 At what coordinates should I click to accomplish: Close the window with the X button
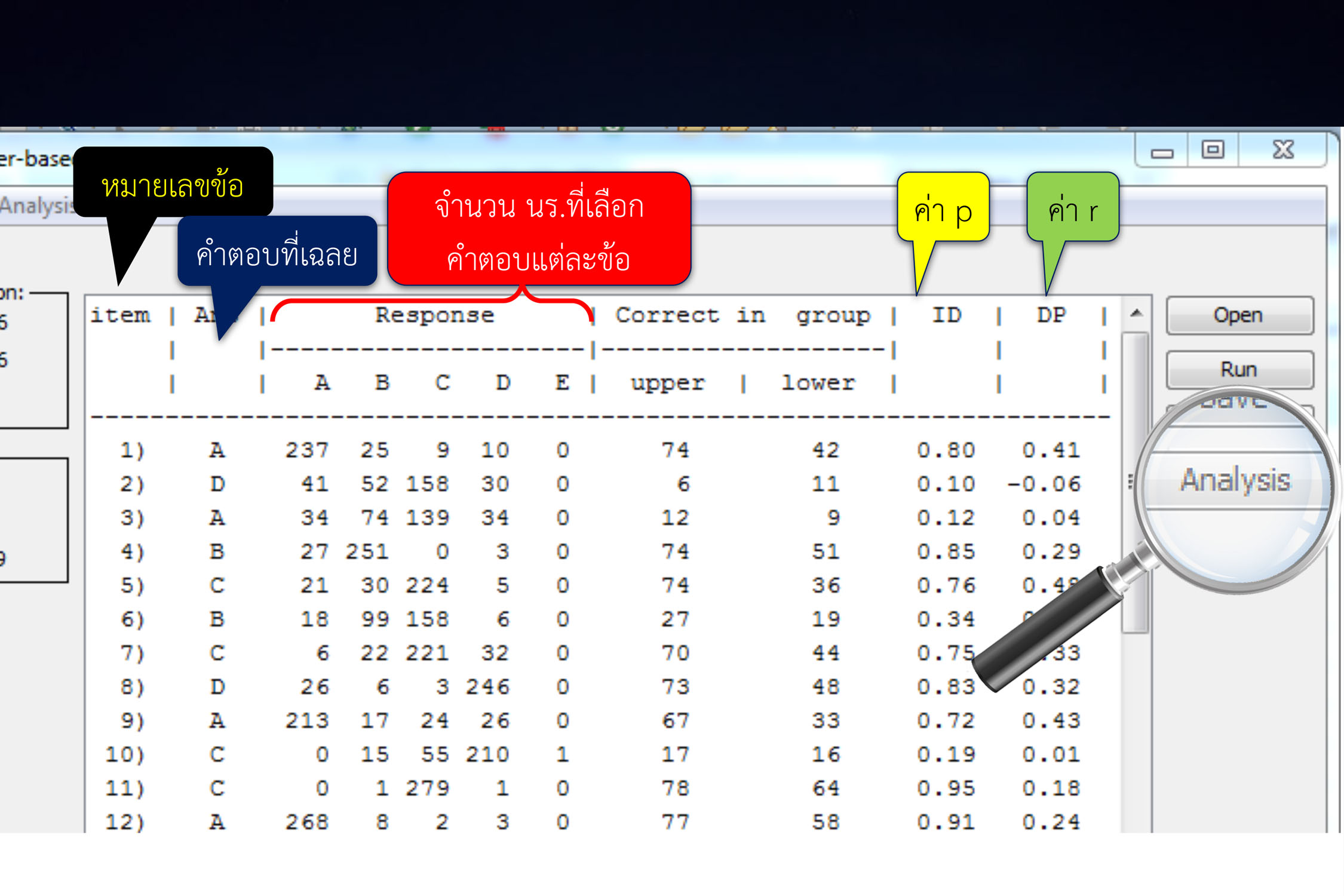1282,149
